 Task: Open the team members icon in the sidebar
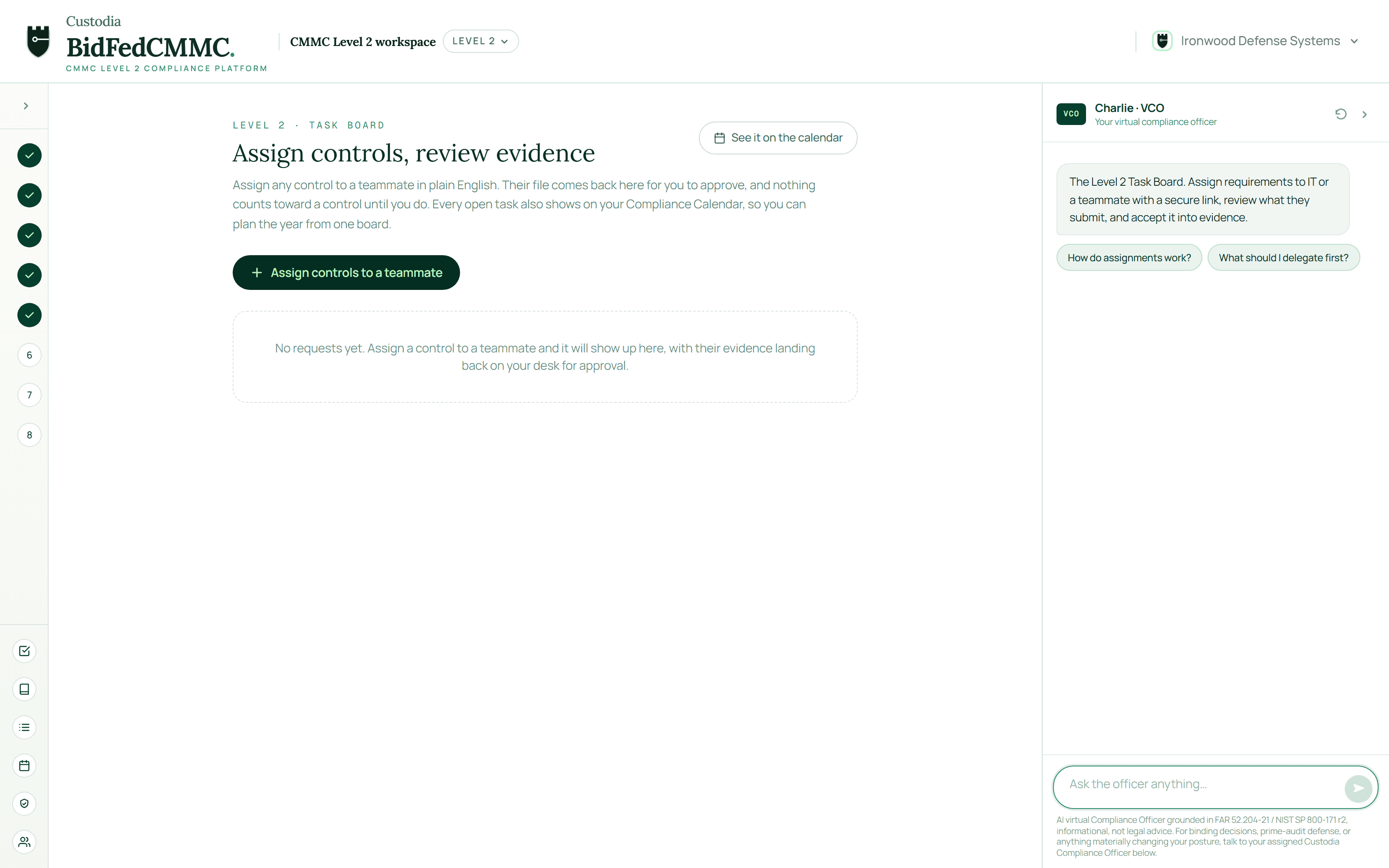24,842
